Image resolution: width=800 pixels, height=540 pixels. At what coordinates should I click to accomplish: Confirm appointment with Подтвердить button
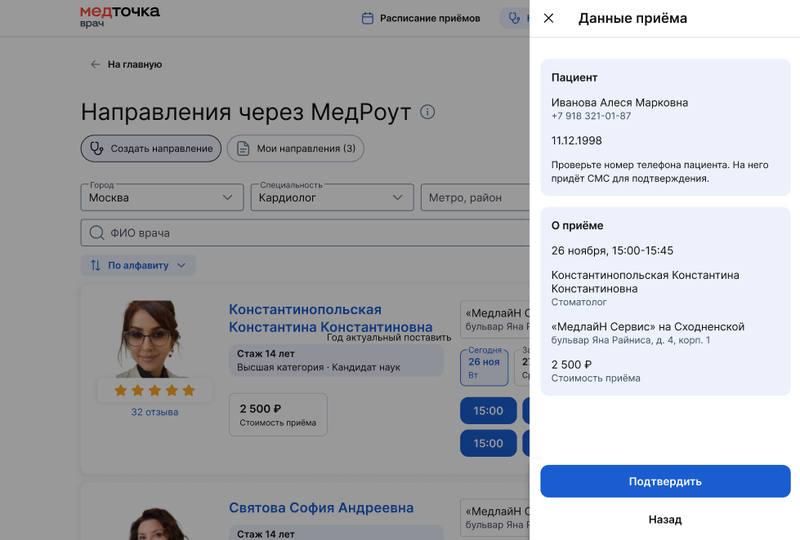point(665,481)
